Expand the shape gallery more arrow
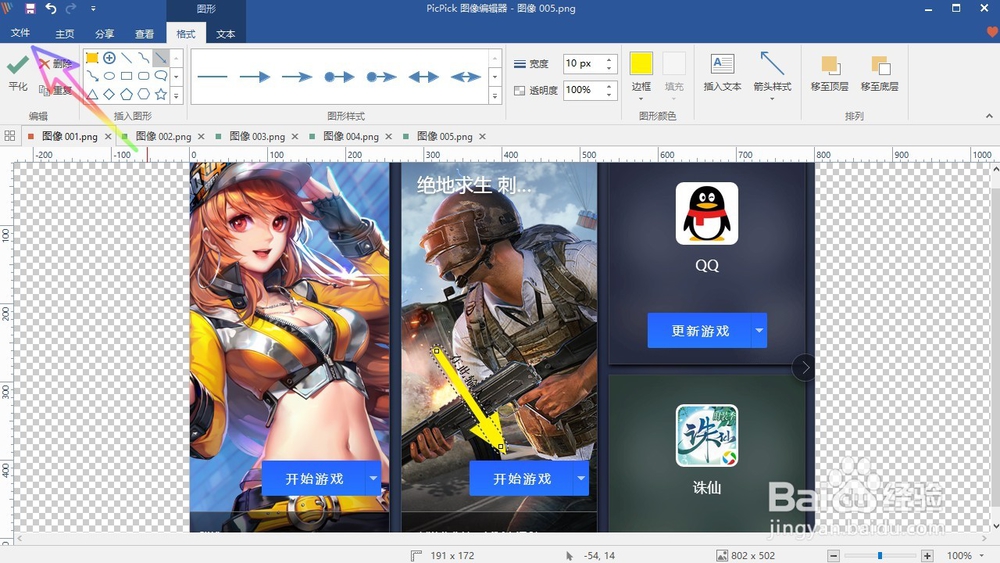Image resolution: width=1000 pixels, height=563 pixels. (176, 95)
